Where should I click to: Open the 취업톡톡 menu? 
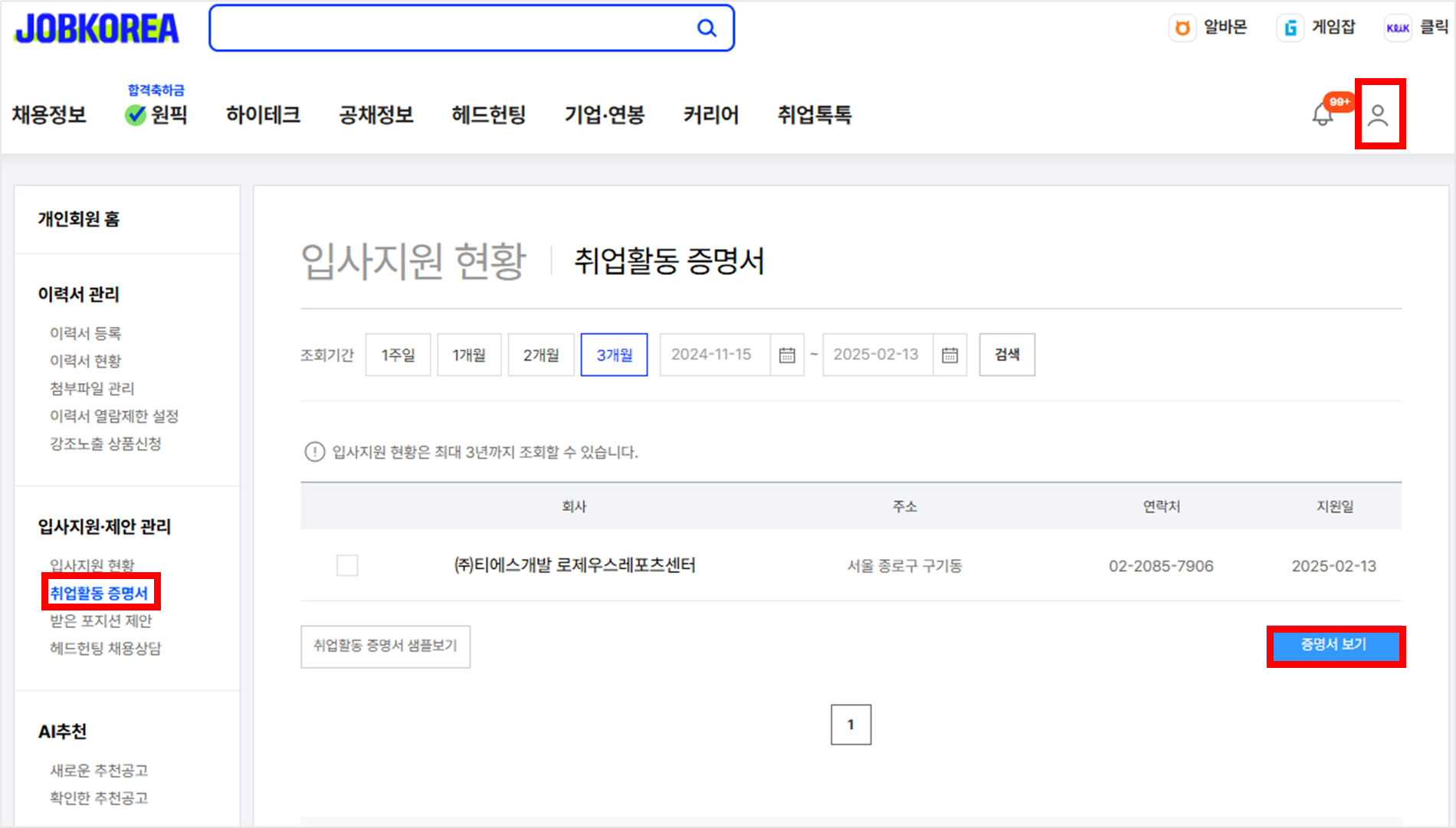point(814,115)
